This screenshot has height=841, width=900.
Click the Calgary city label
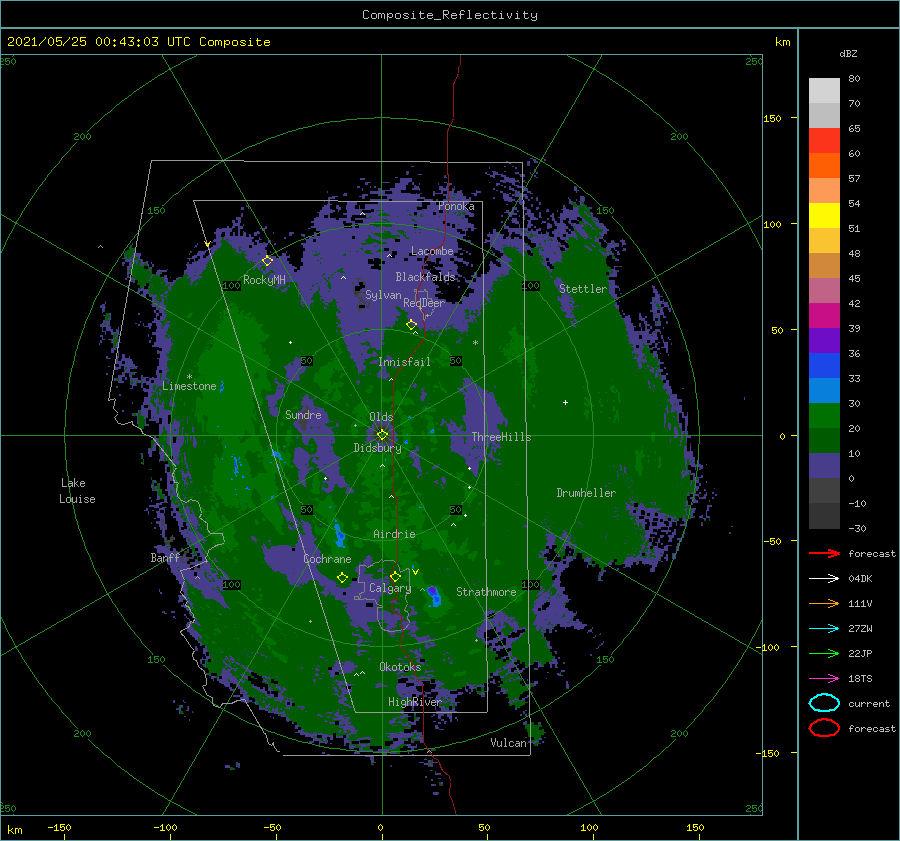390,588
